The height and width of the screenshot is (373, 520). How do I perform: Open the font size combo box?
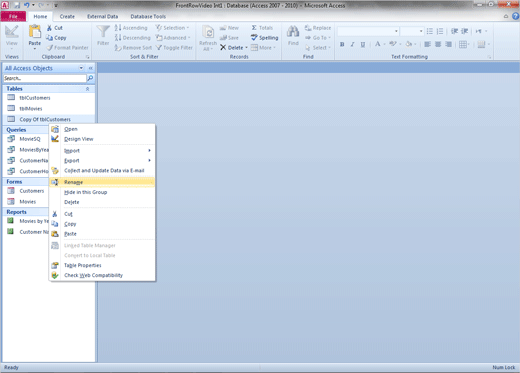pyautogui.click(x=412, y=31)
